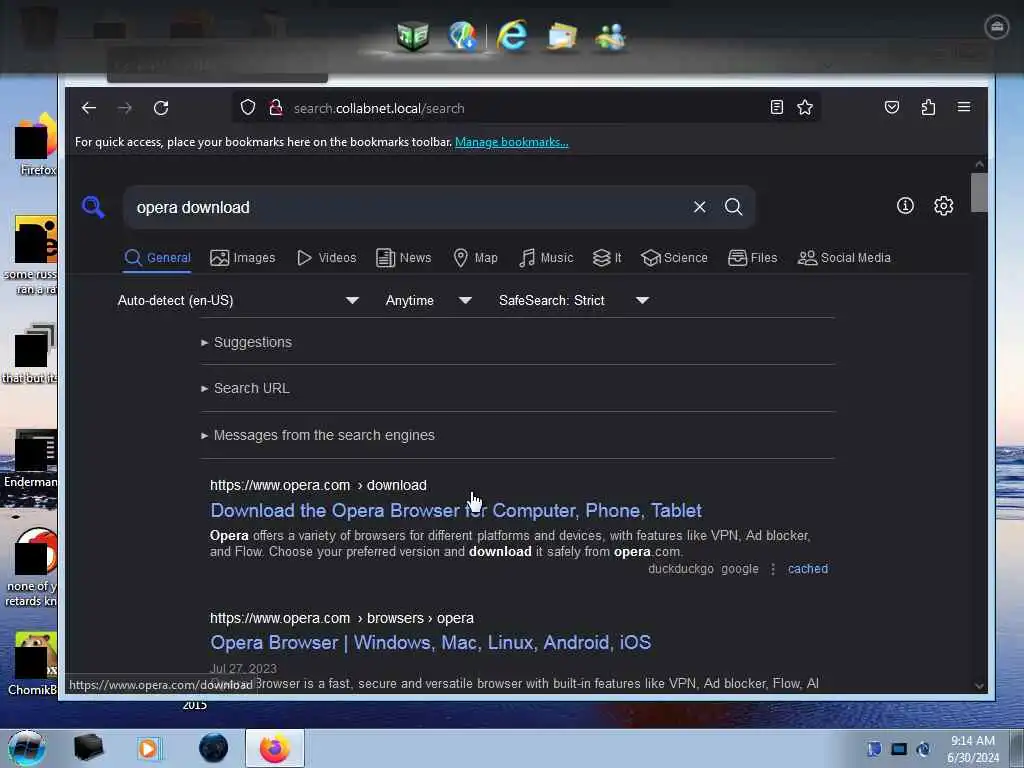Viewport: 1024px width, 768px height.
Task: Switch to the Map tab
Action: pos(475,257)
